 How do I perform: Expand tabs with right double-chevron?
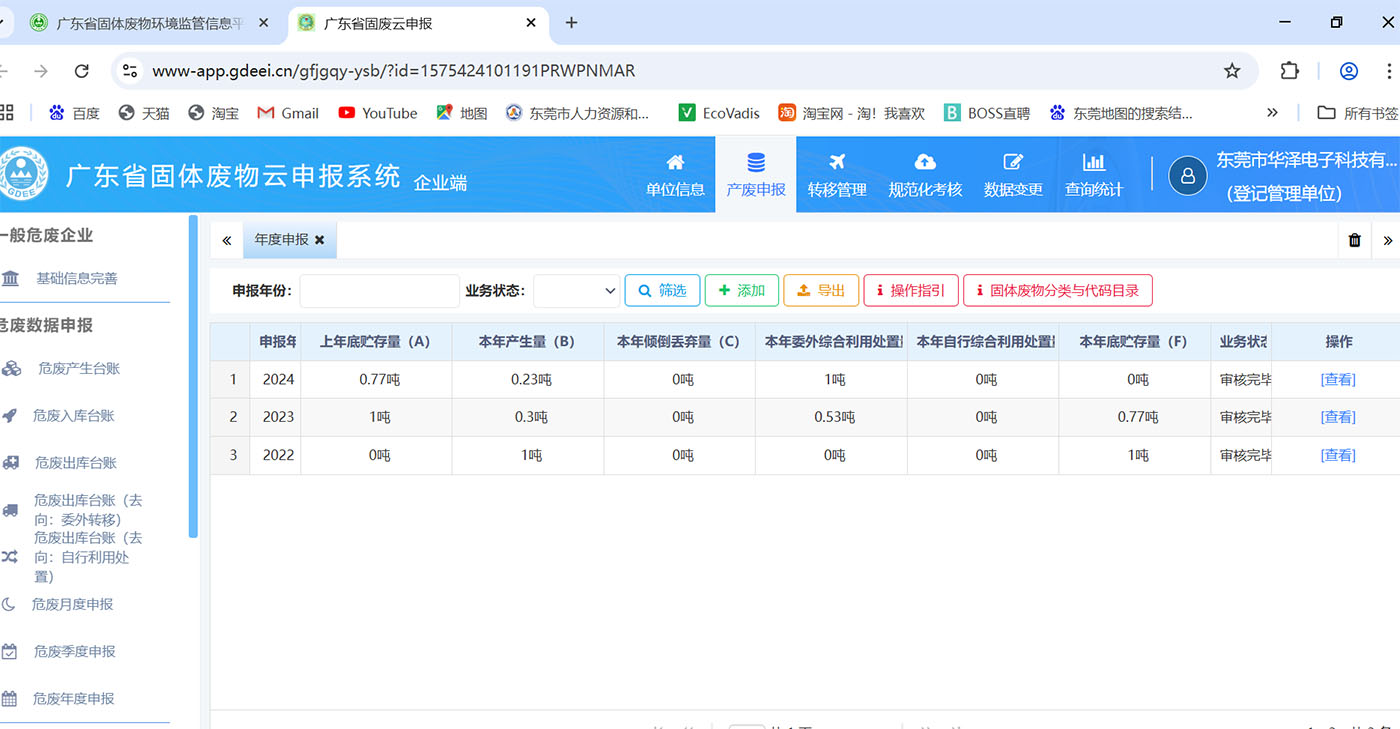[1387, 240]
